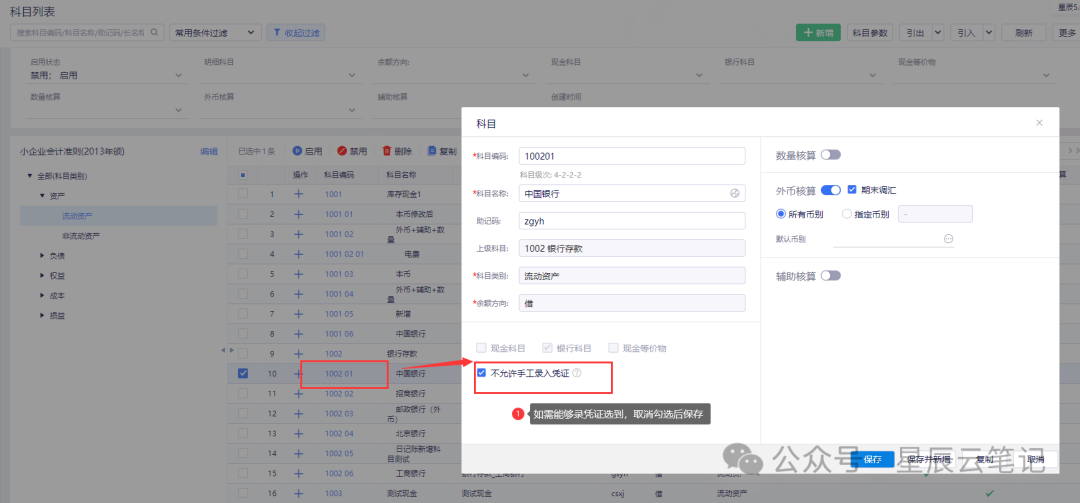Click the plus icon in row 1002 银行存款
Screen dimensions: 1080x503
[x=299, y=354]
